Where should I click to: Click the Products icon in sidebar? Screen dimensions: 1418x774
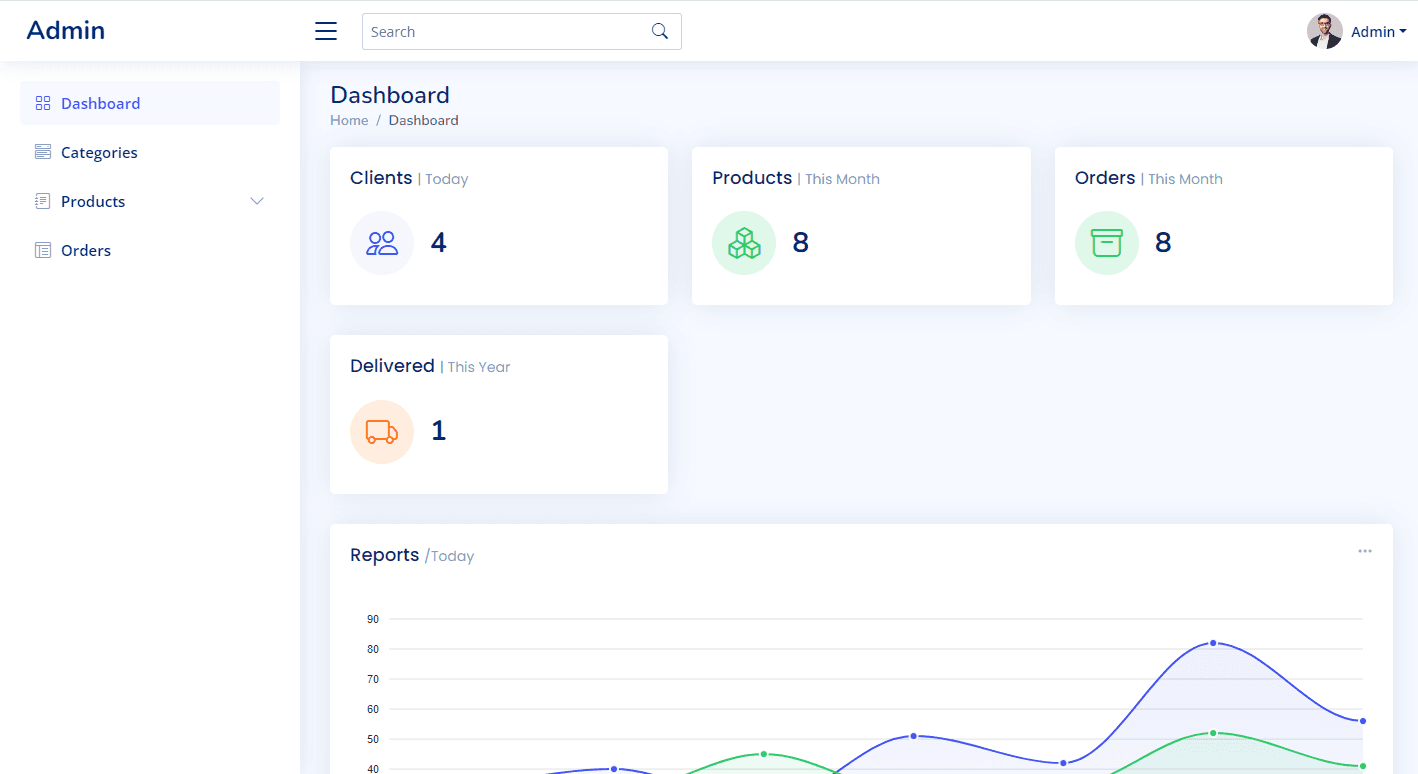tap(43, 201)
